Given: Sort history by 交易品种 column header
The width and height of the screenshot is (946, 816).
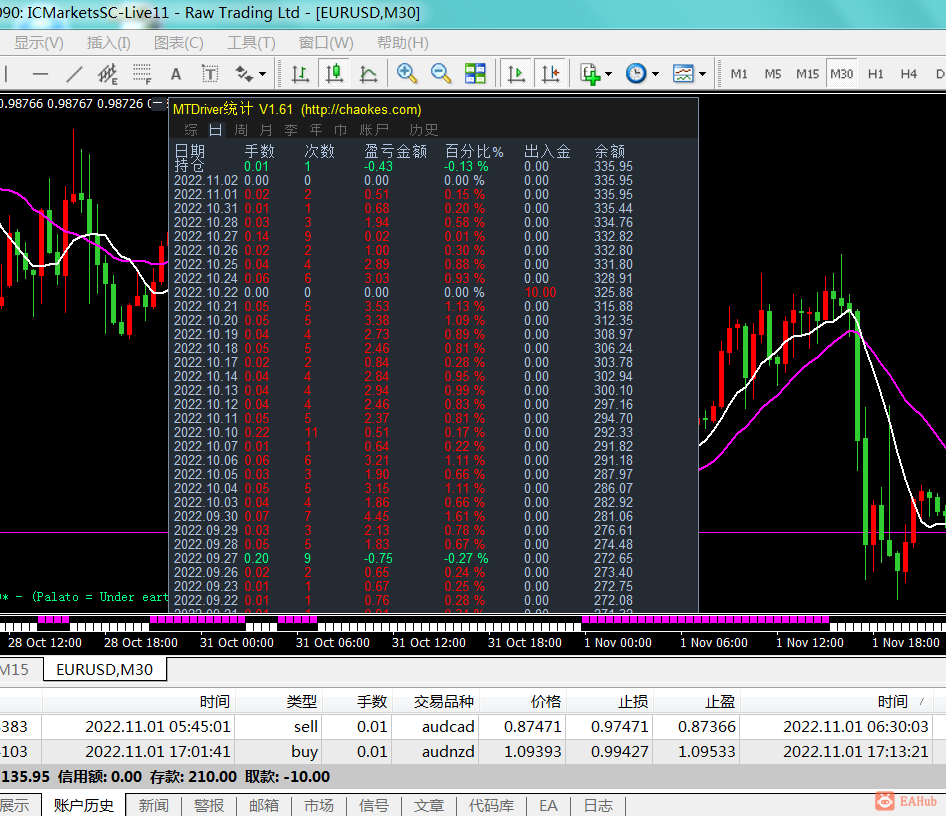Looking at the screenshot, I should (x=436, y=701).
